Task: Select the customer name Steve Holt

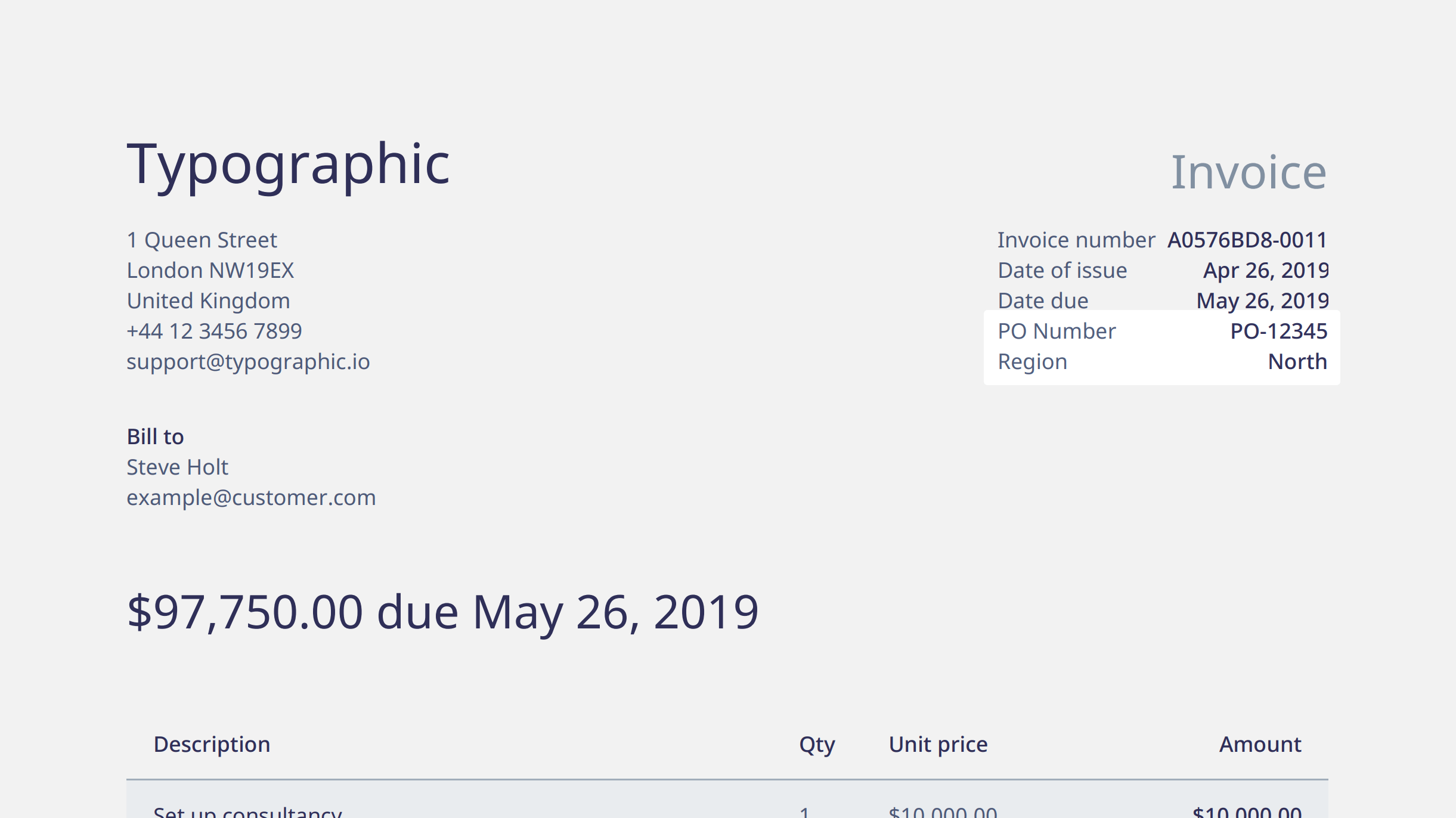Action: pos(177,467)
